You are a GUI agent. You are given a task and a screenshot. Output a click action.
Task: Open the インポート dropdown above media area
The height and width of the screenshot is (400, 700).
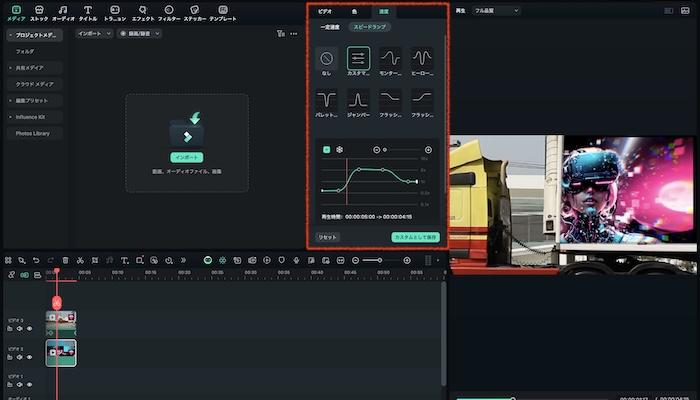[x=93, y=33]
